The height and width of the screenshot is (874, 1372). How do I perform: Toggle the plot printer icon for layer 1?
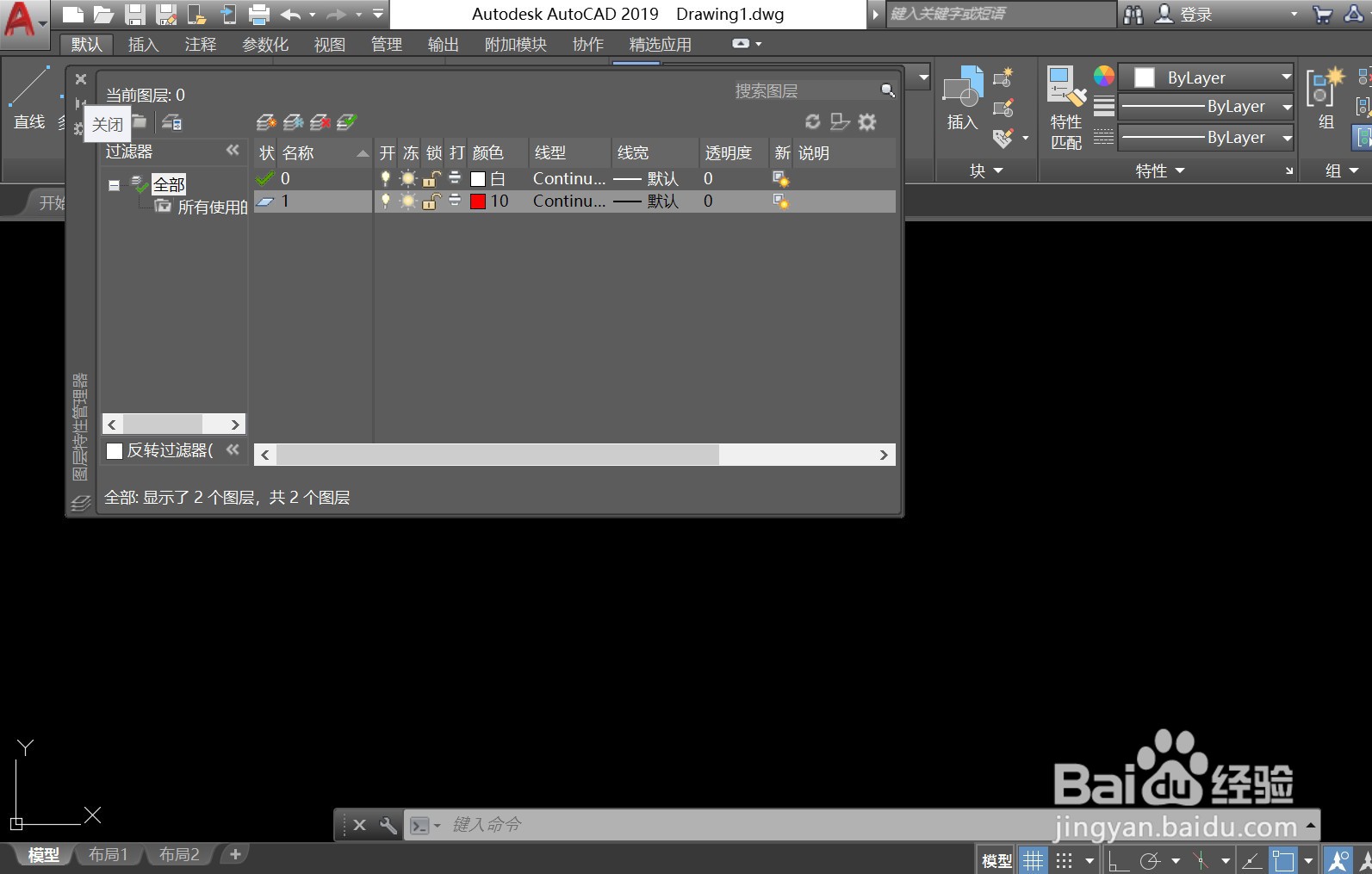[x=455, y=201]
